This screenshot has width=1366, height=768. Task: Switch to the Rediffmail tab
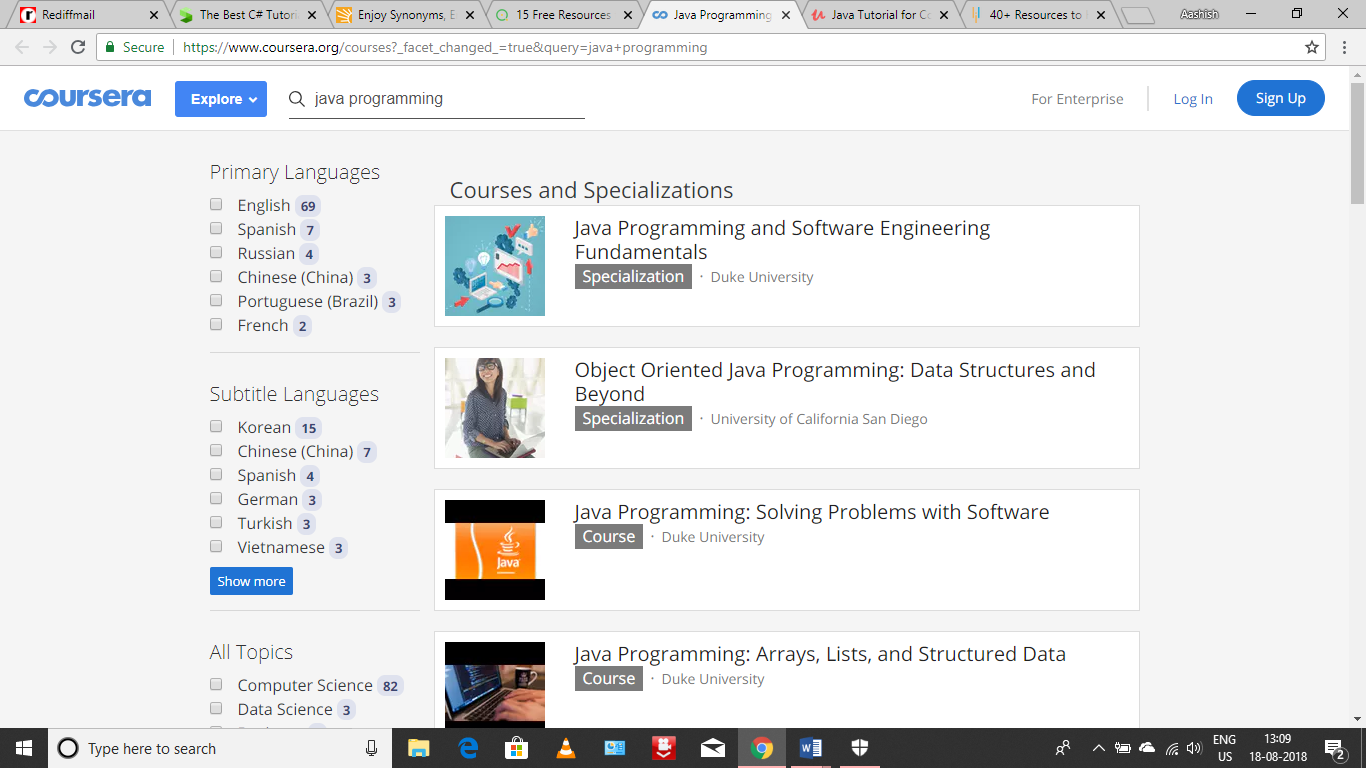tap(88, 15)
